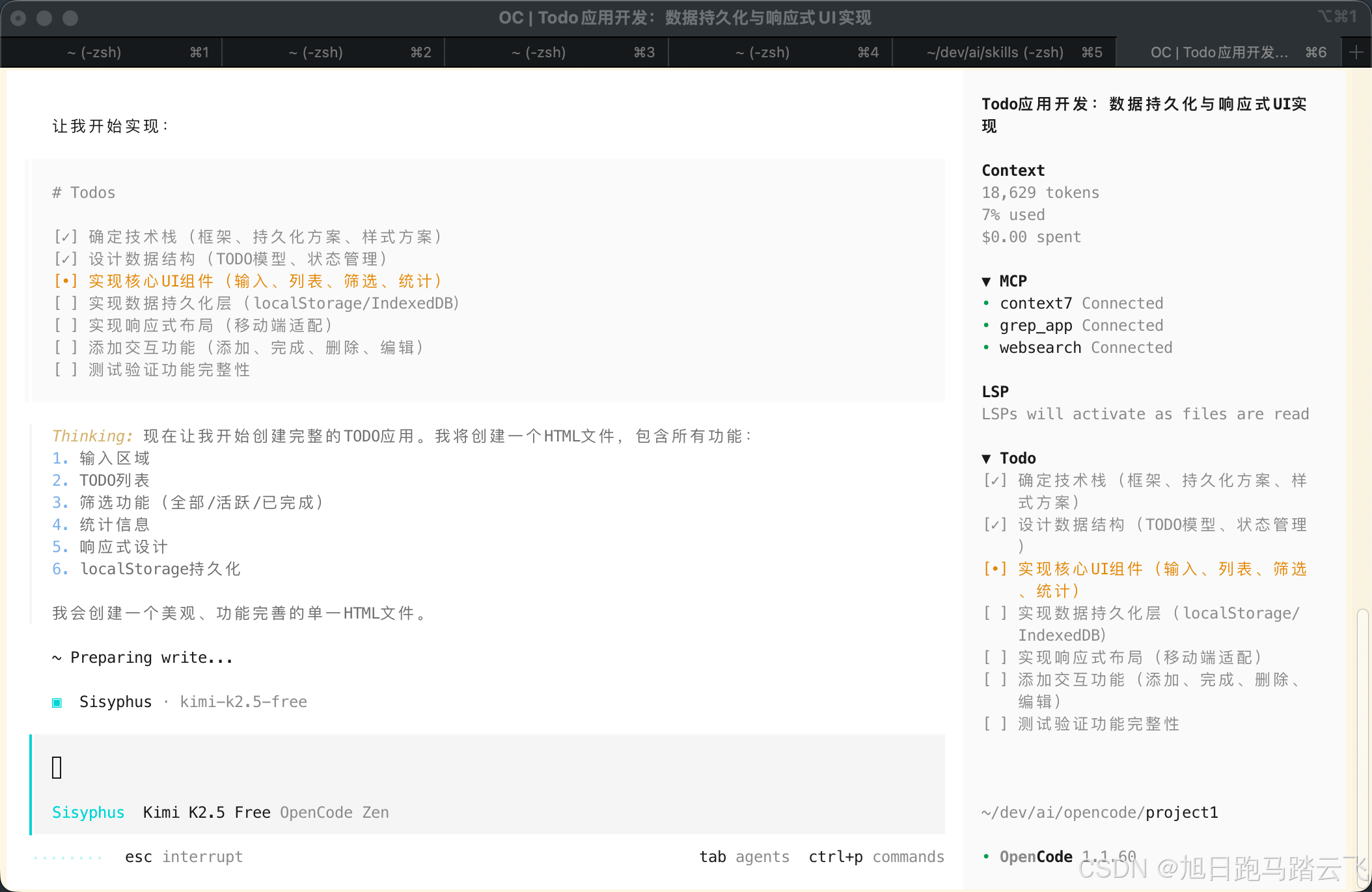This screenshot has height=892, width=1372.
Task: Click # Todos heading
Action: coord(84,192)
